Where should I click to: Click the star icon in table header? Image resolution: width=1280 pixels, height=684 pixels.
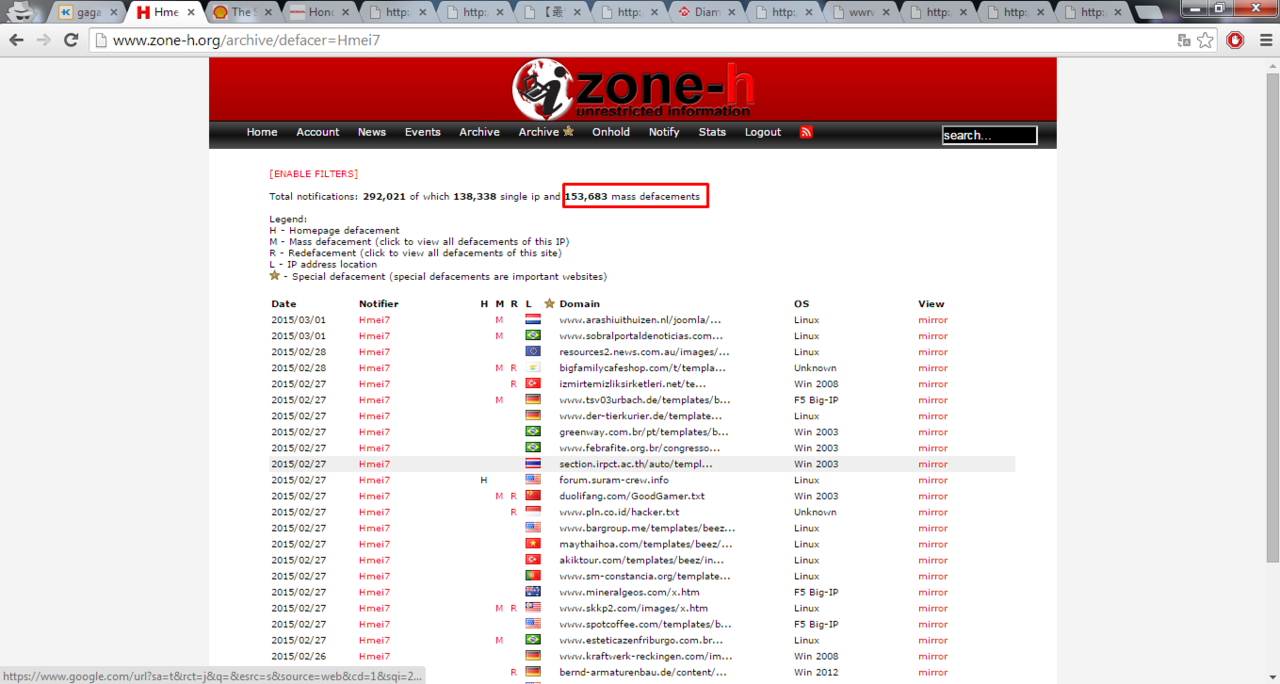(549, 303)
